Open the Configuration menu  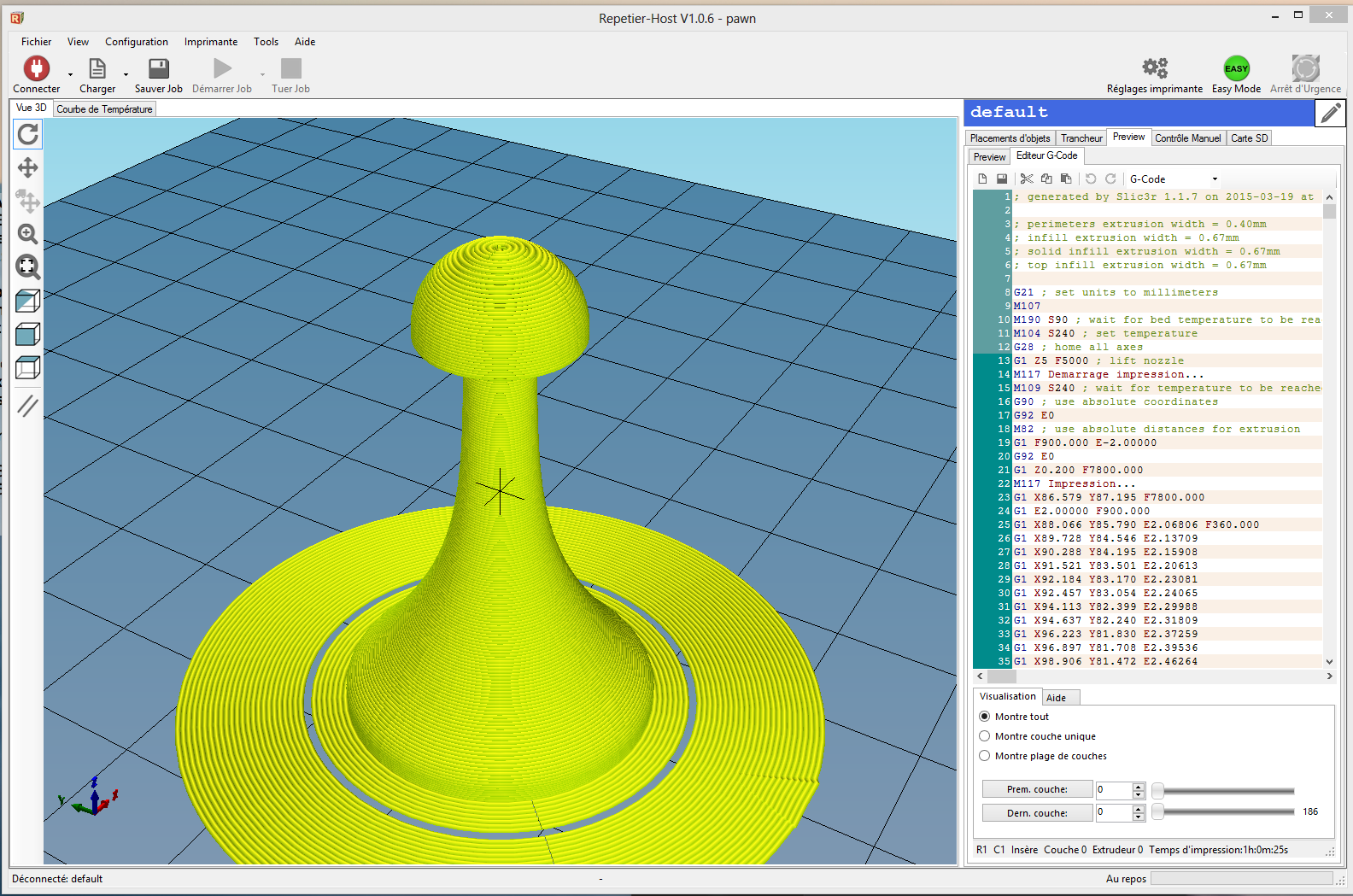tap(137, 42)
